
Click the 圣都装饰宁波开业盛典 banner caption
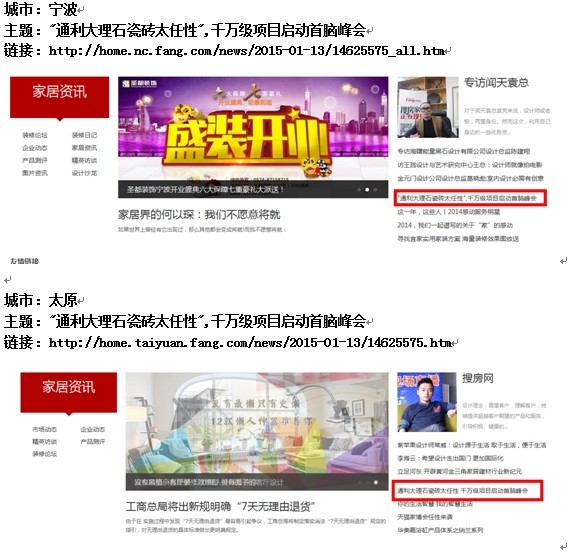tap(205, 190)
